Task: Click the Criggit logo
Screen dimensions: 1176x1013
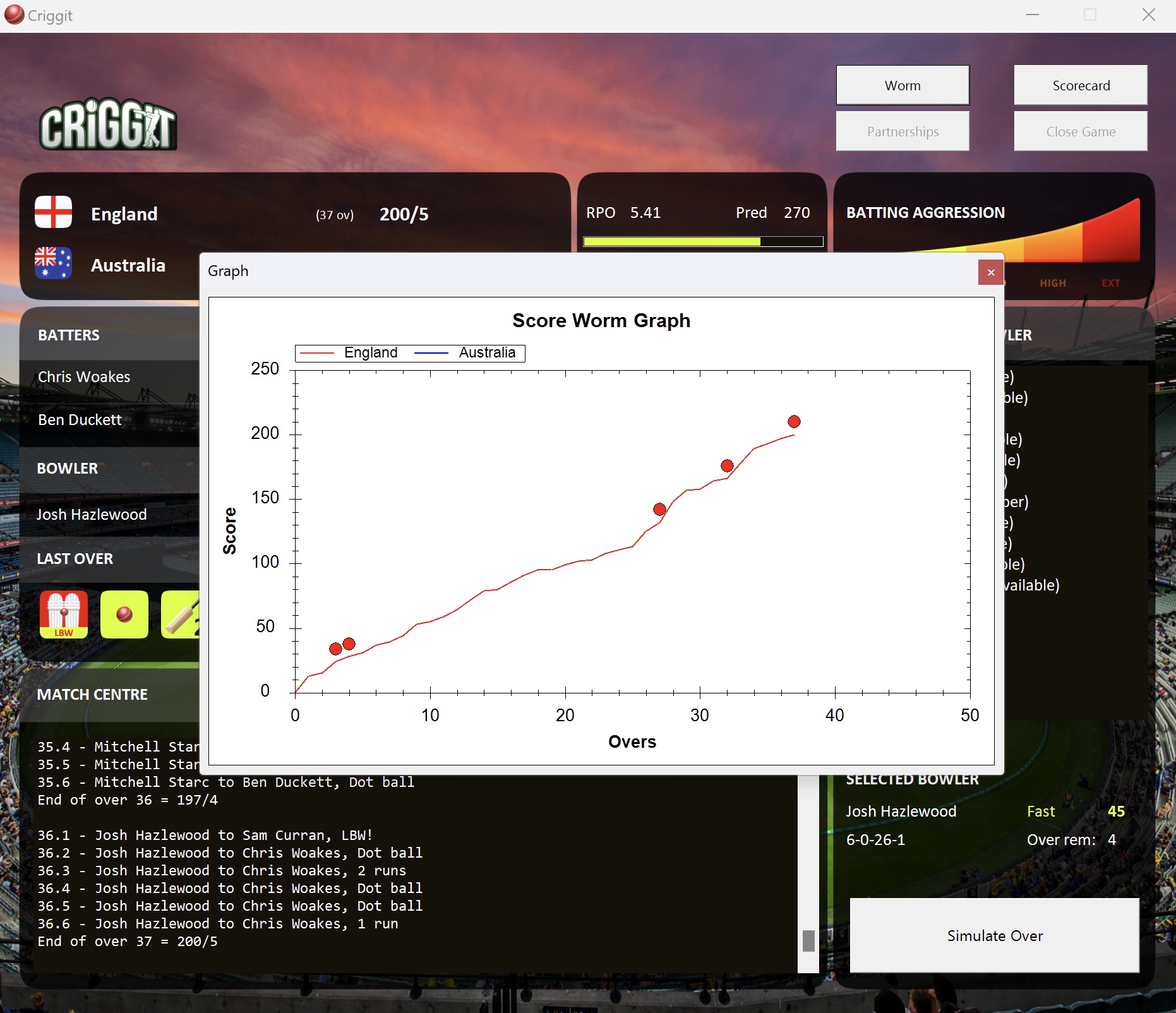Action: tap(108, 124)
